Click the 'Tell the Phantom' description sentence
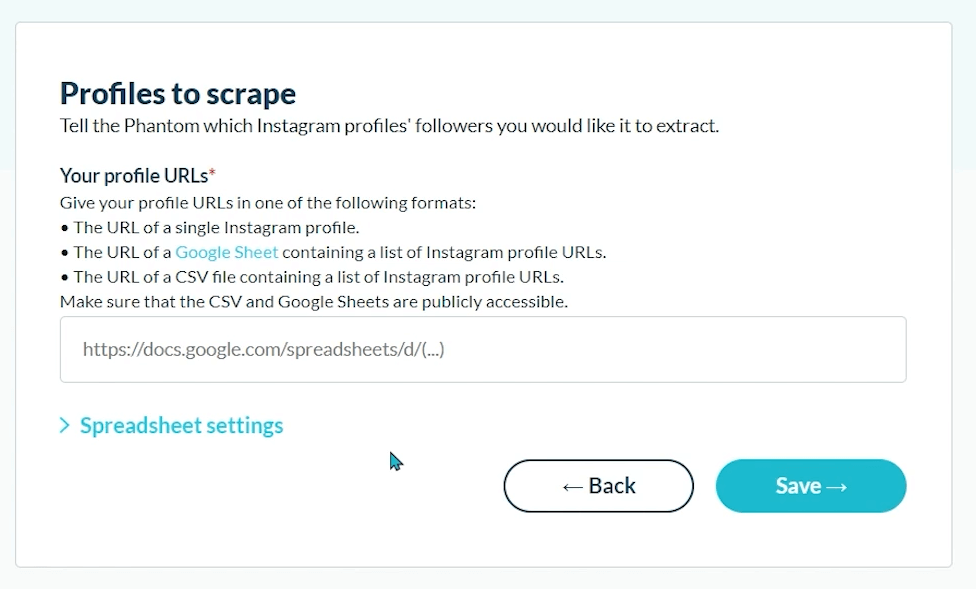The image size is (976, 589). (x=390, y=126)
